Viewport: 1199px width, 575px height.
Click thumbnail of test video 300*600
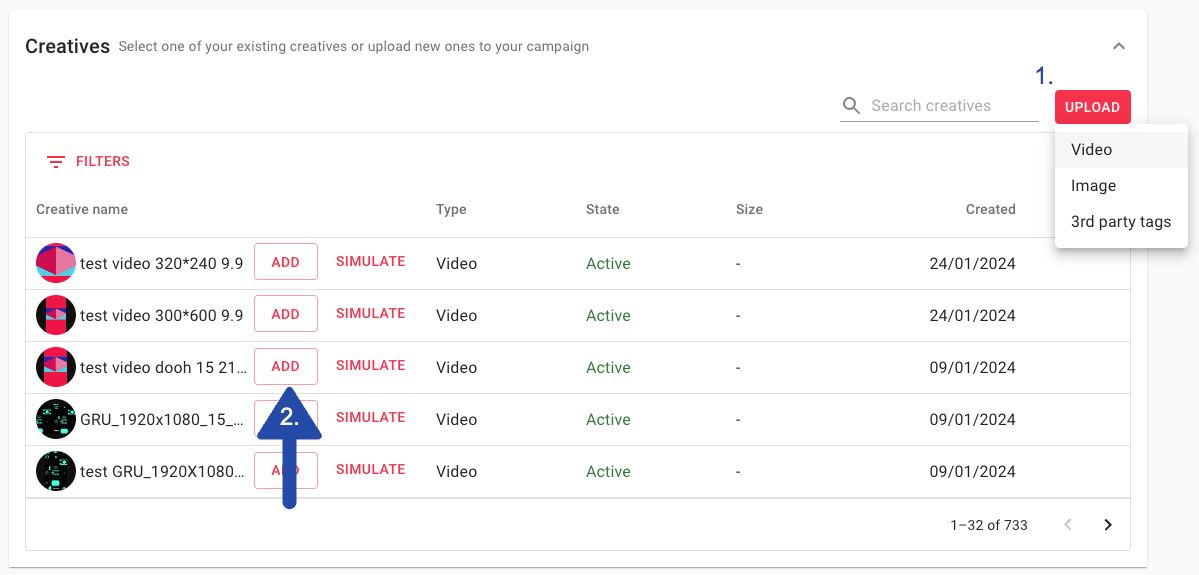point(56,315)
